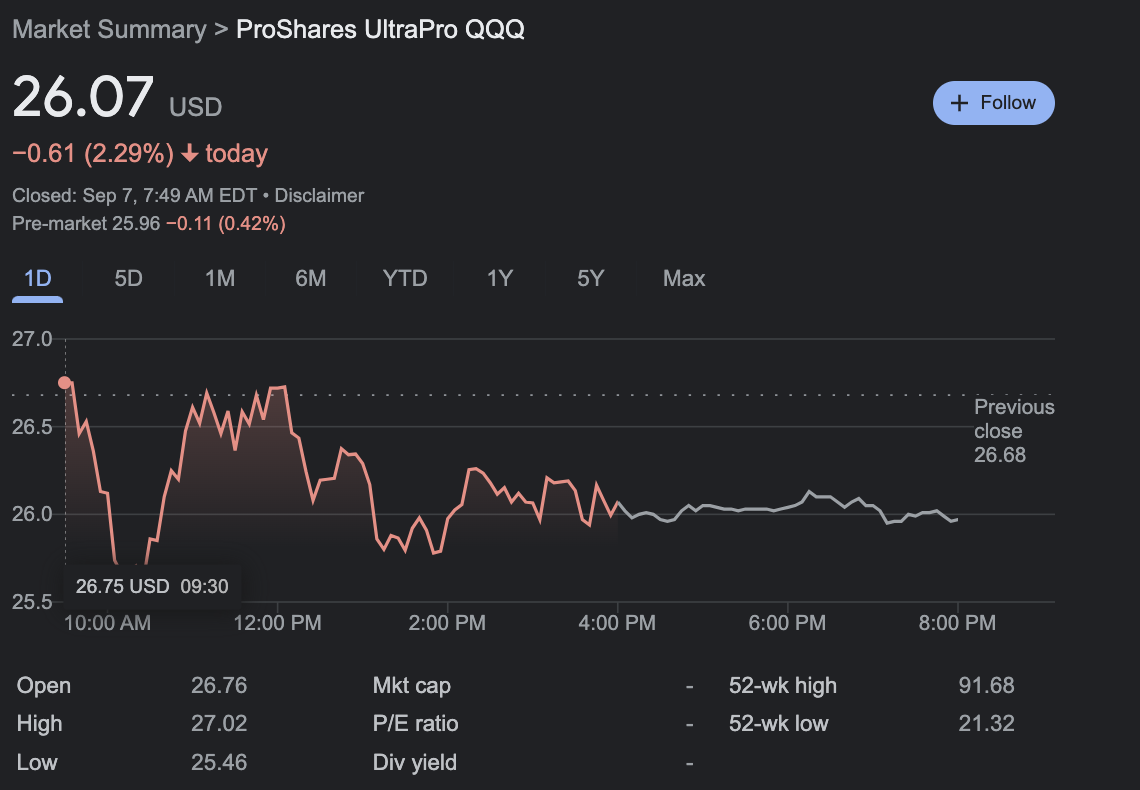
Task: Show the 6M chart range
Action: (x=310, y=278)
